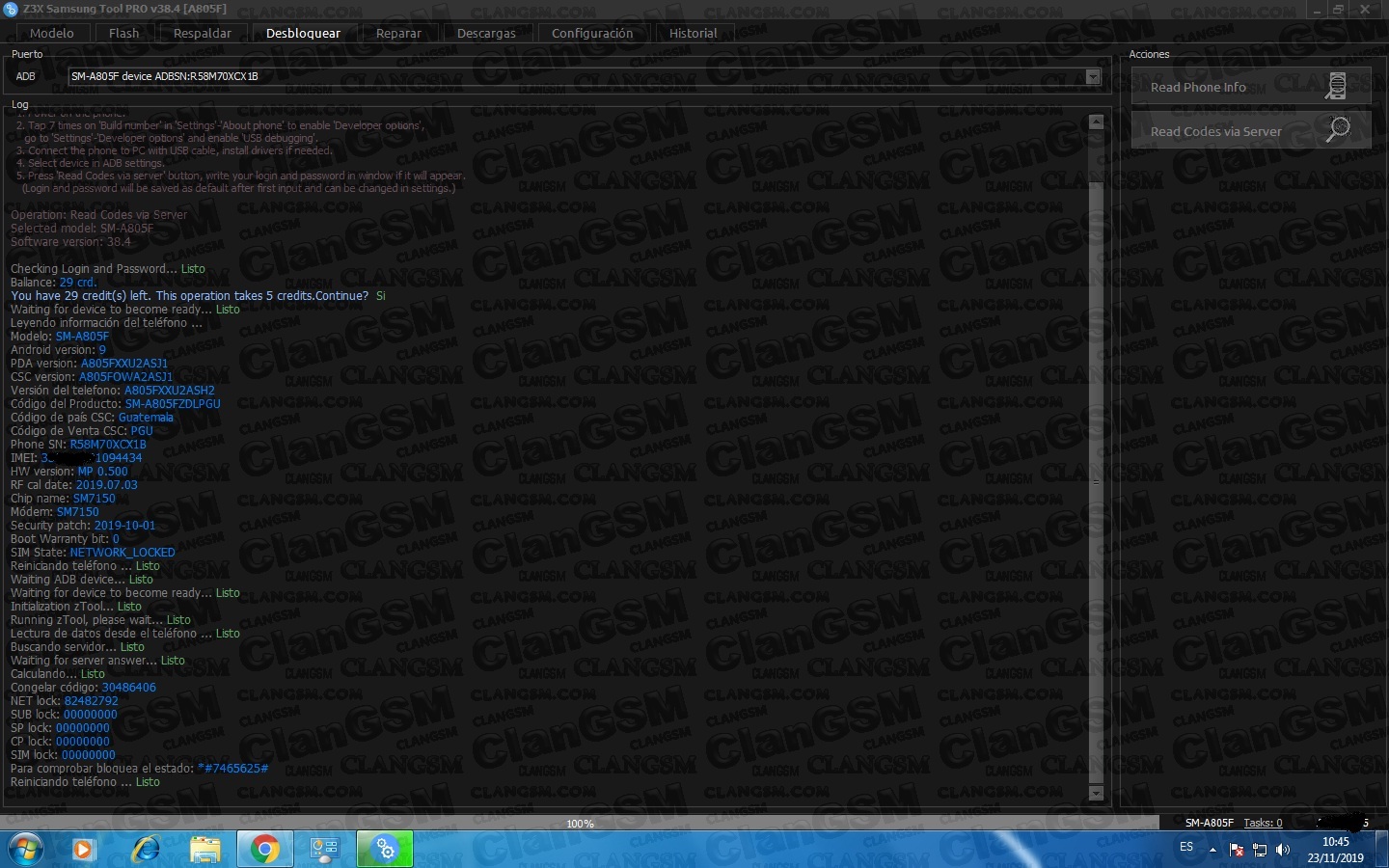1389x868 pixels.
Task: Click the Congelar código value 30486406
Action: coord(128,688)
